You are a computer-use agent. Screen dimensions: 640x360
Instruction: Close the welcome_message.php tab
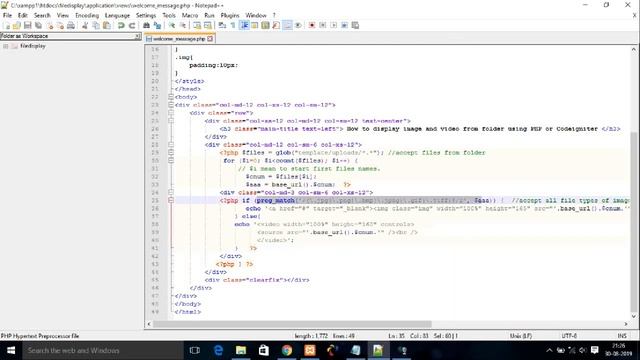(x=210, y=39)
